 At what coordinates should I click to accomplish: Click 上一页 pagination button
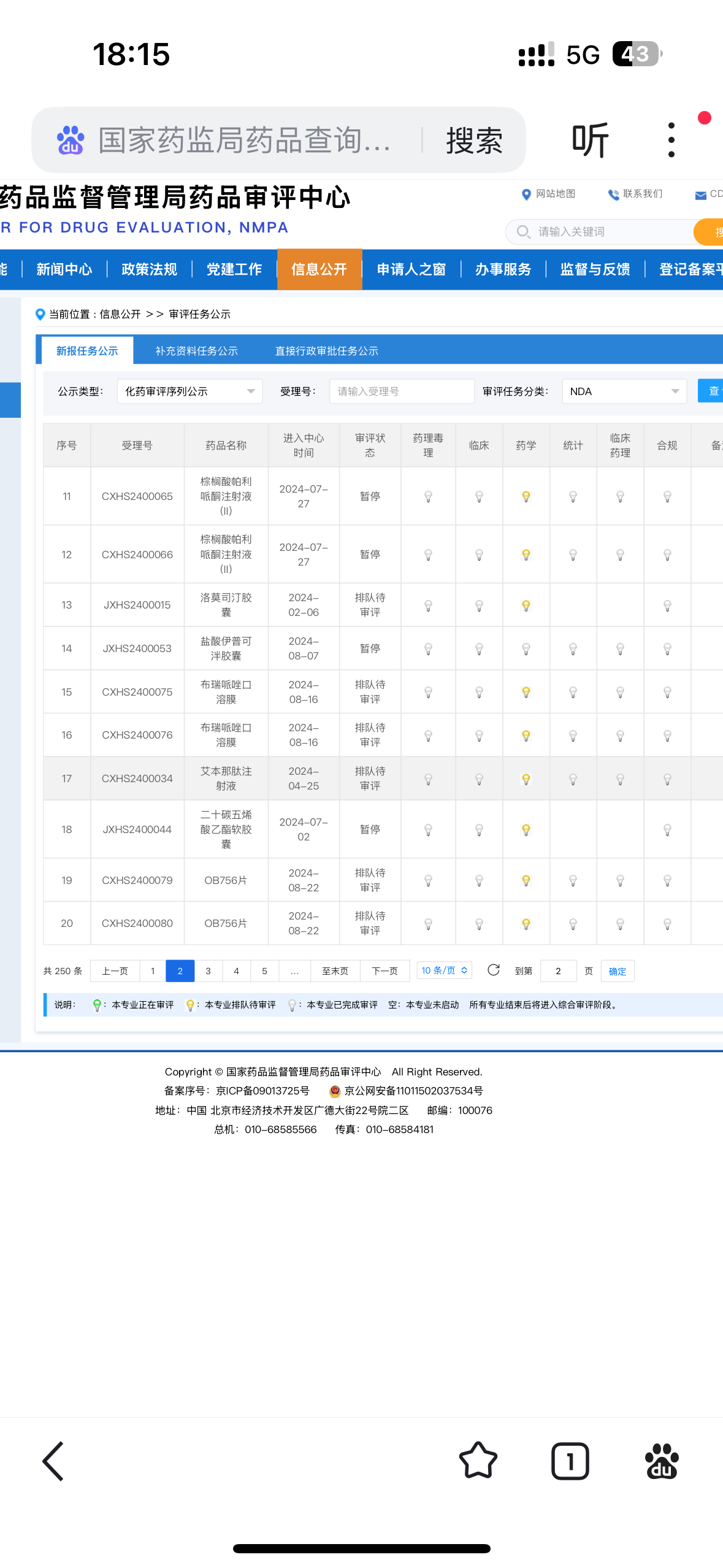click(x=115, y=971)
